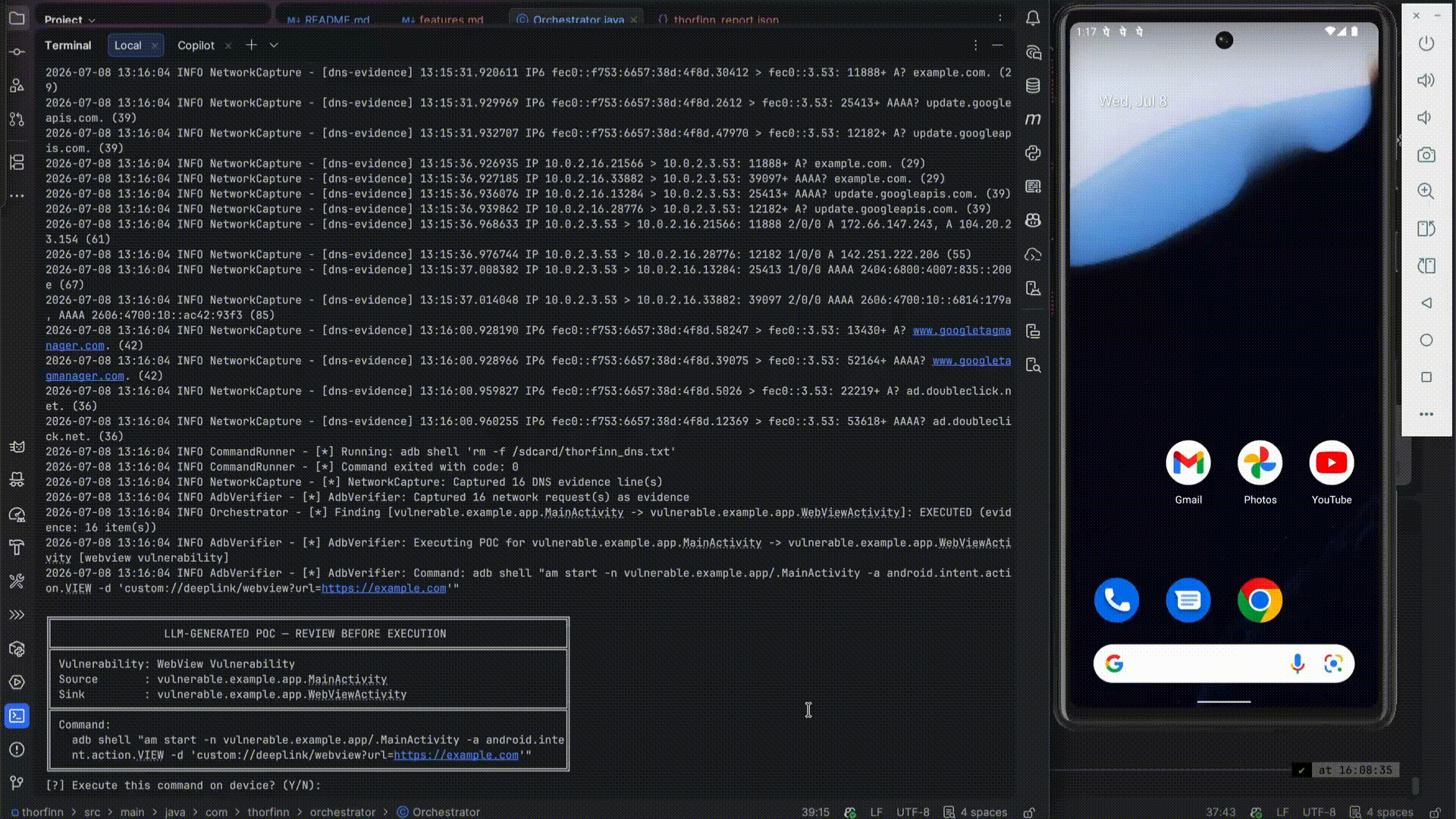Toggle read-only lock in status bar
The width and height of the screenshot is (1456, 819).
1029,812
